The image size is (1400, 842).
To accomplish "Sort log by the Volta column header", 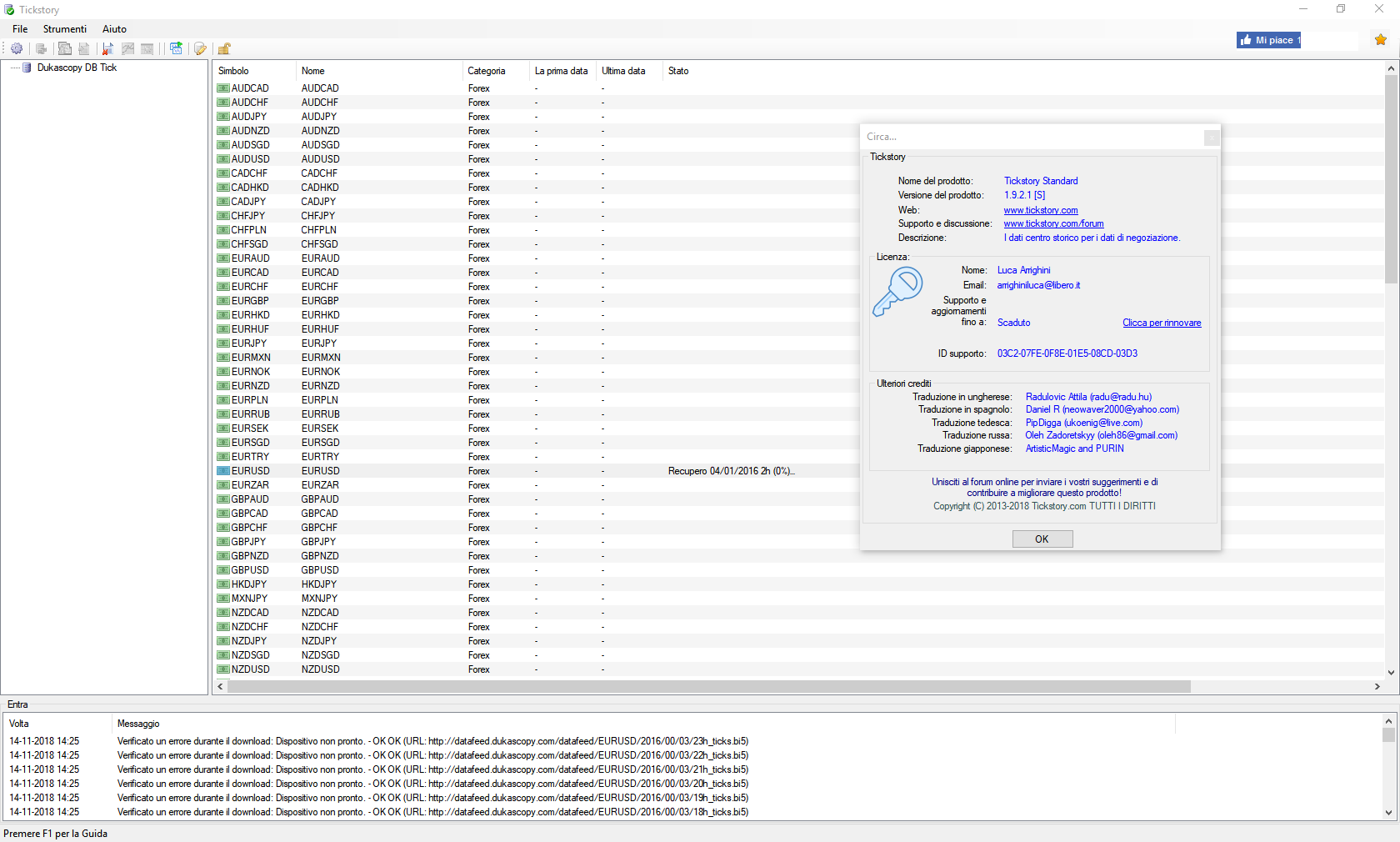I will 57,724.
